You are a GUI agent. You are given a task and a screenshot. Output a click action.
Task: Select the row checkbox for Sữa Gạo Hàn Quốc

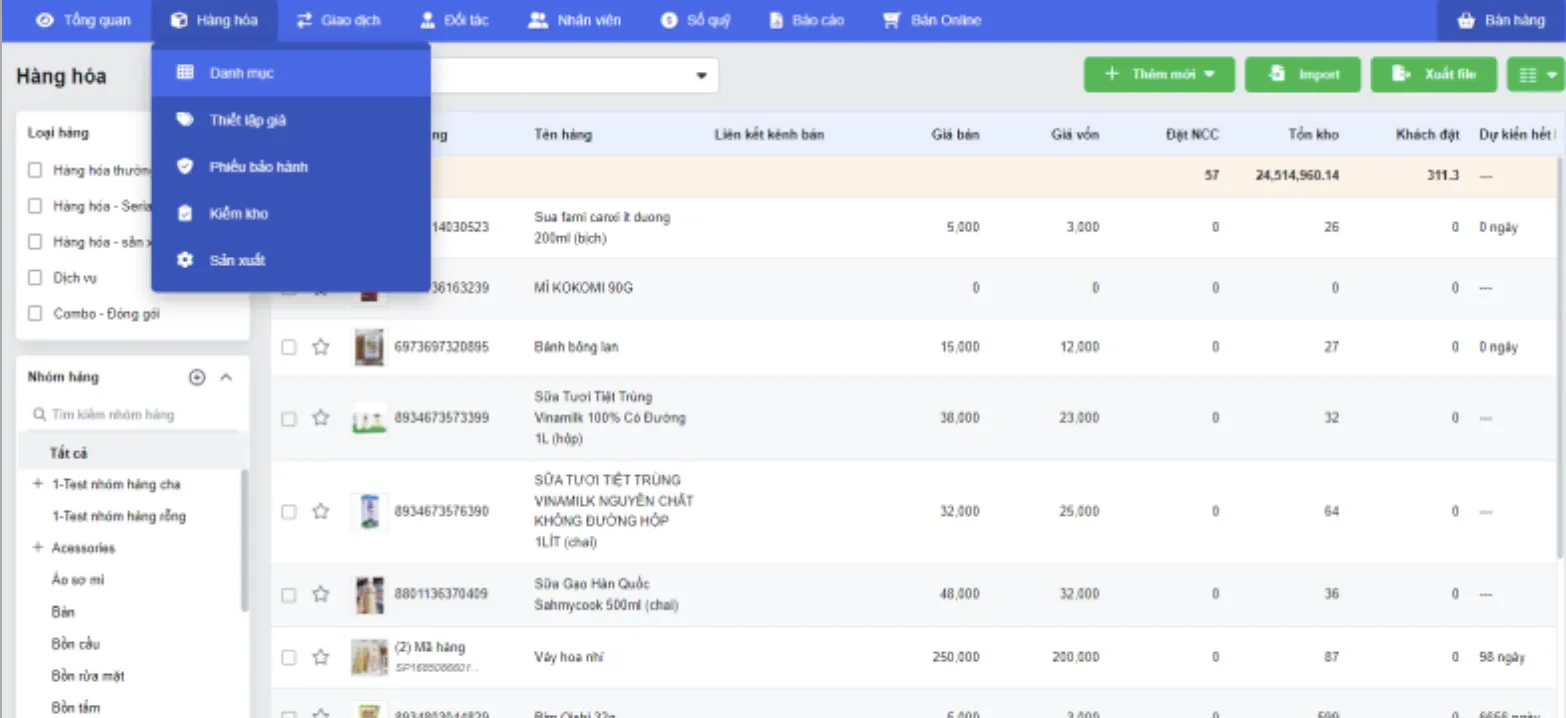[289, 595]
